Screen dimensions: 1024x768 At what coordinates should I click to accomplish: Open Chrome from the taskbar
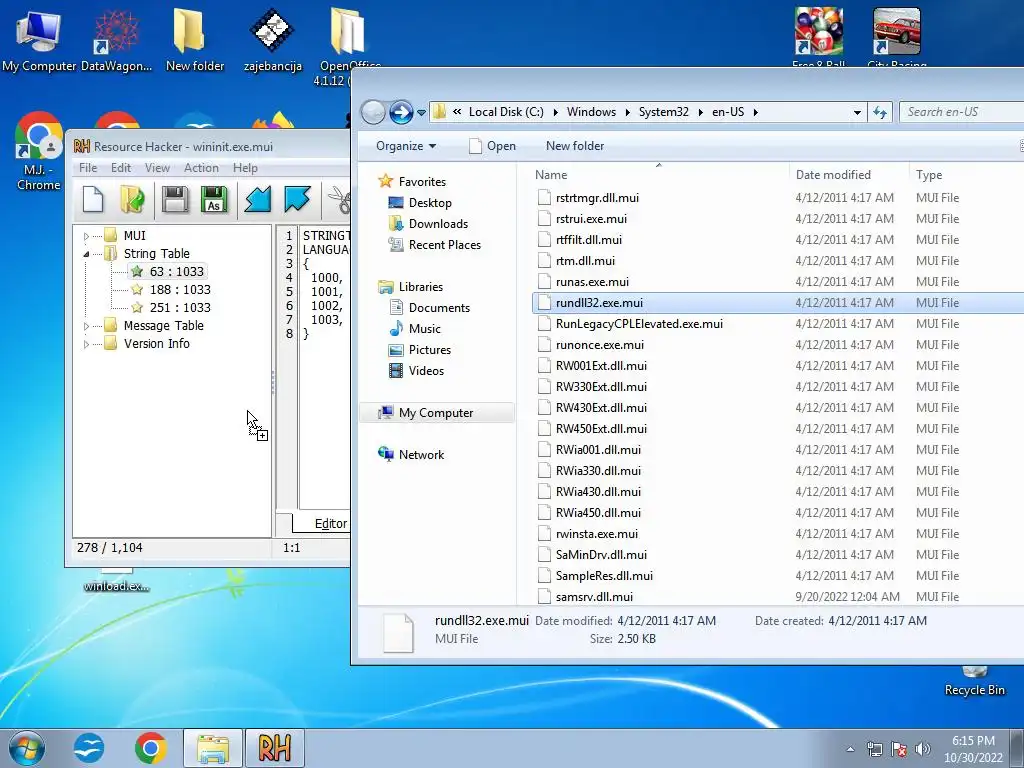pyautogui.click(x=151, y=748)
